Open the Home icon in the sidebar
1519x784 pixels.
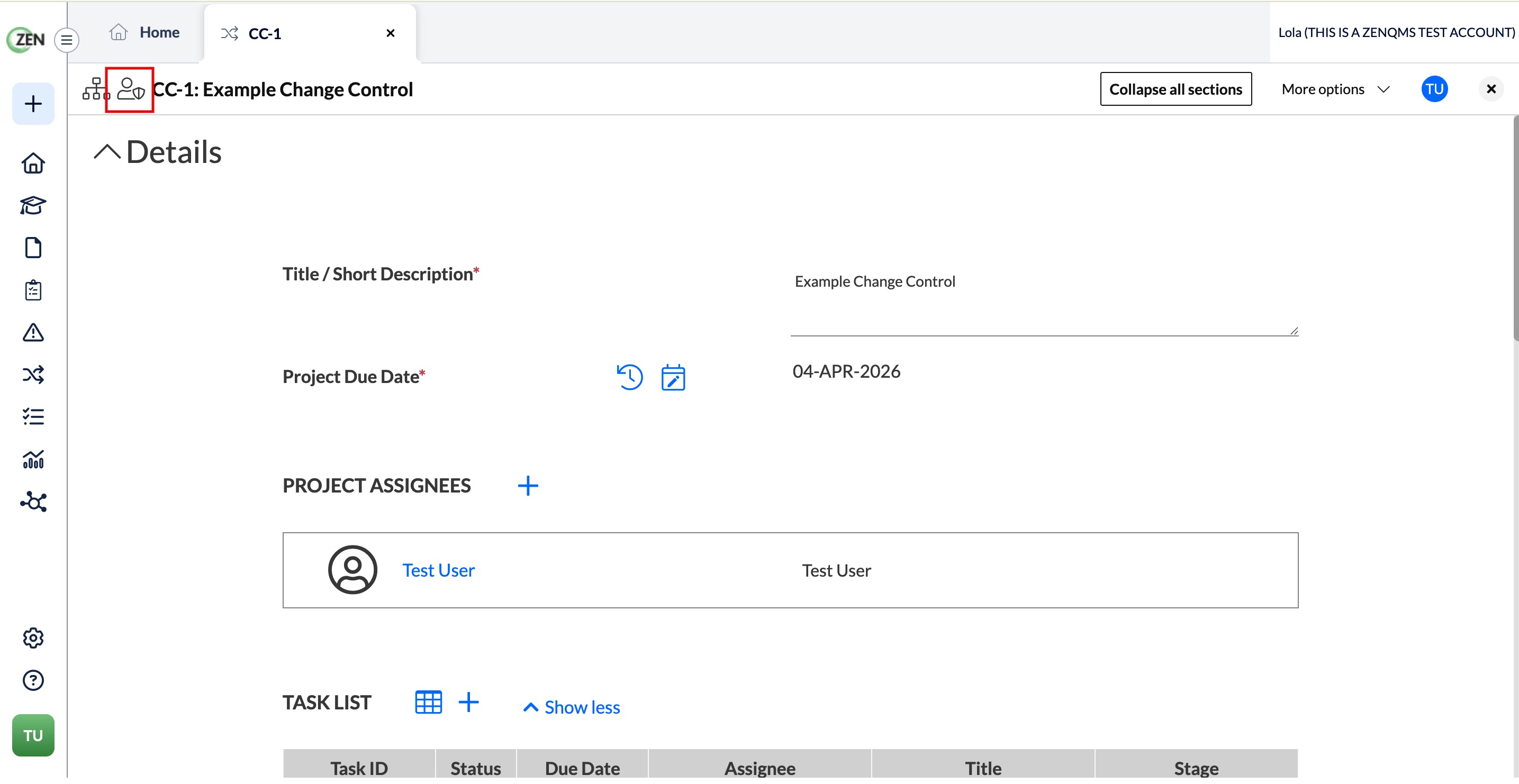coord(33,164)
